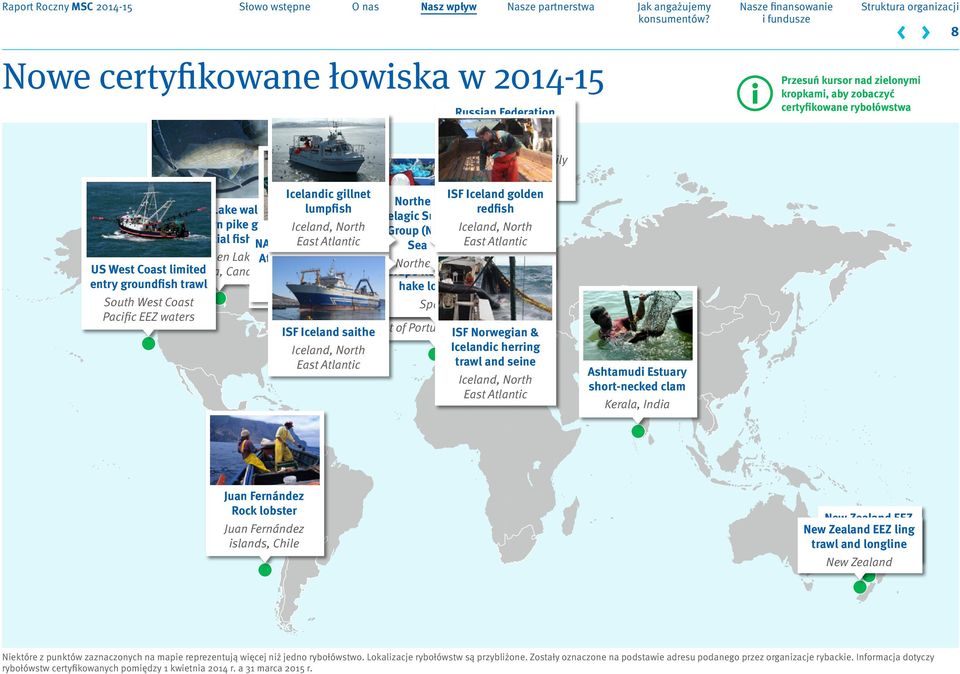Click the green info circle icon
This screenshot has width=960, height=674.
coord(754,94)
